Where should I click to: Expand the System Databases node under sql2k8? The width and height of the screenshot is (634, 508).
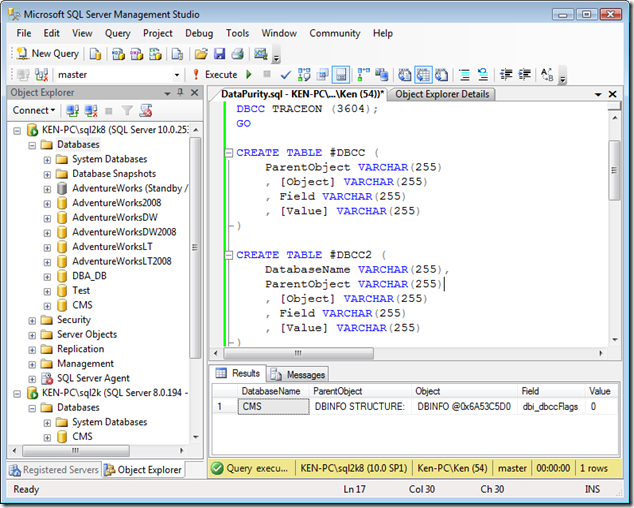point(47,160)
